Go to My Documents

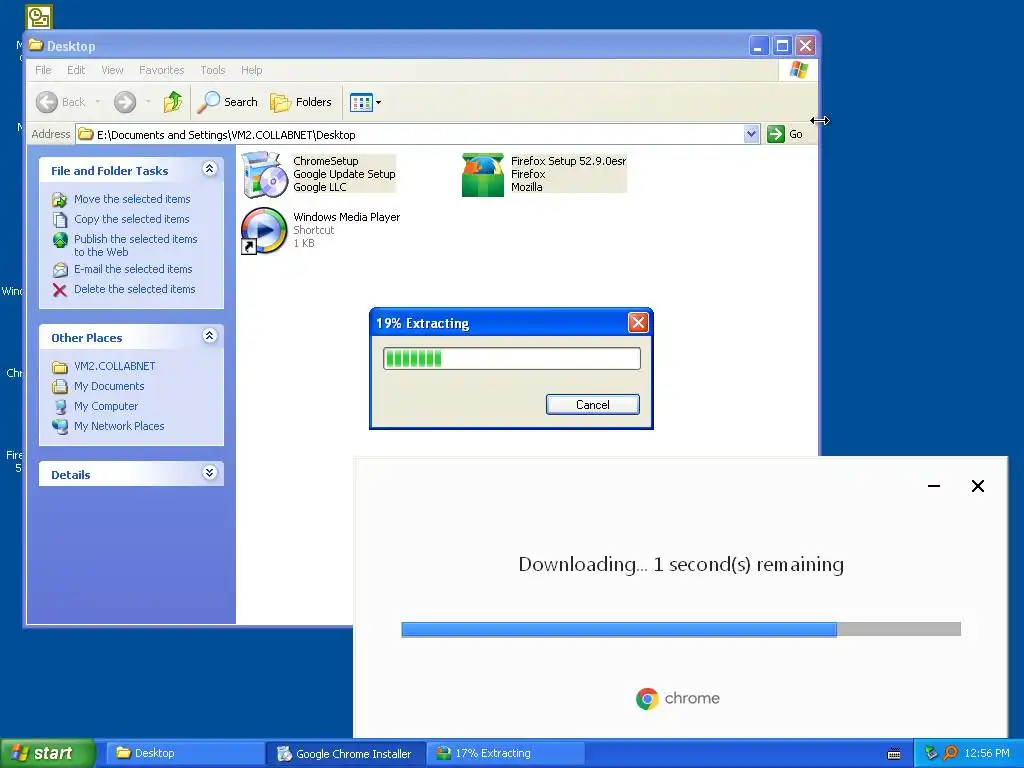109,387
